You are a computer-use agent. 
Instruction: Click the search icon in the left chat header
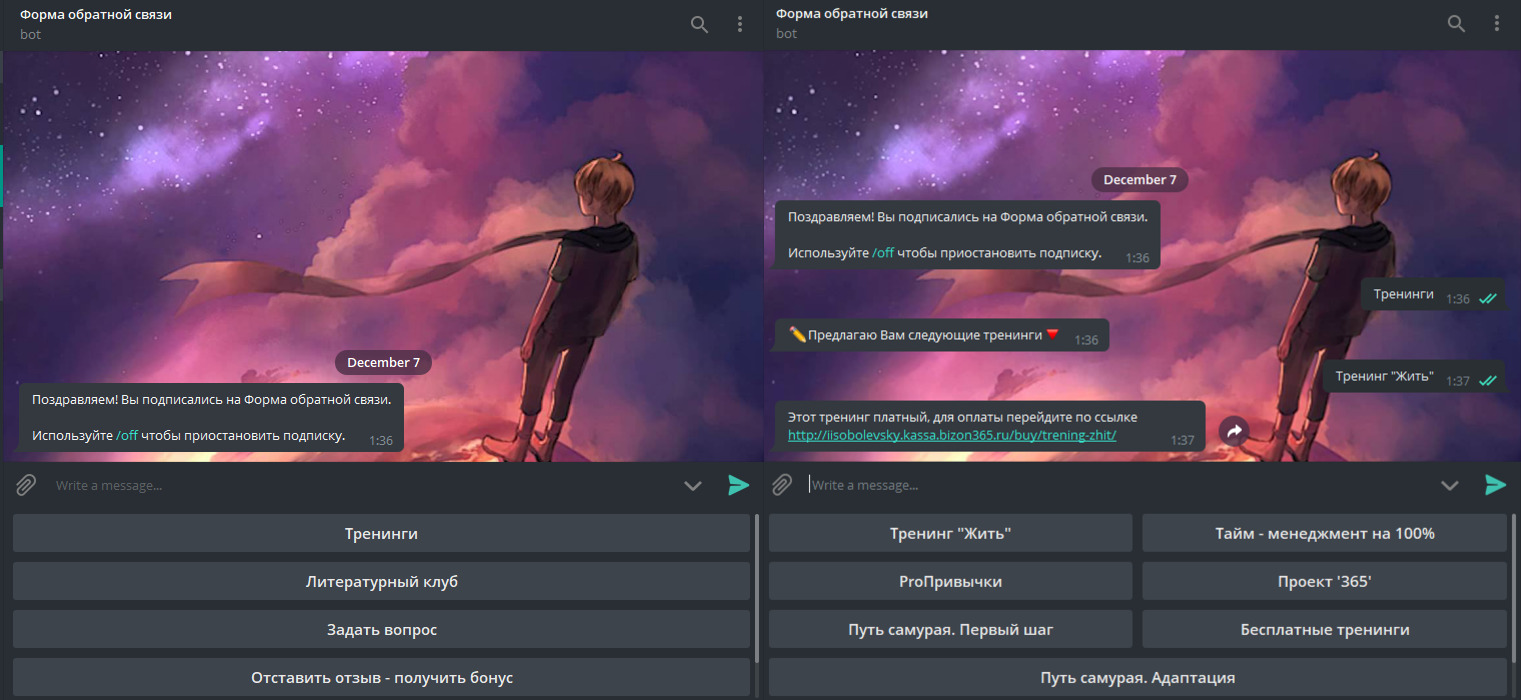[699, 24]
